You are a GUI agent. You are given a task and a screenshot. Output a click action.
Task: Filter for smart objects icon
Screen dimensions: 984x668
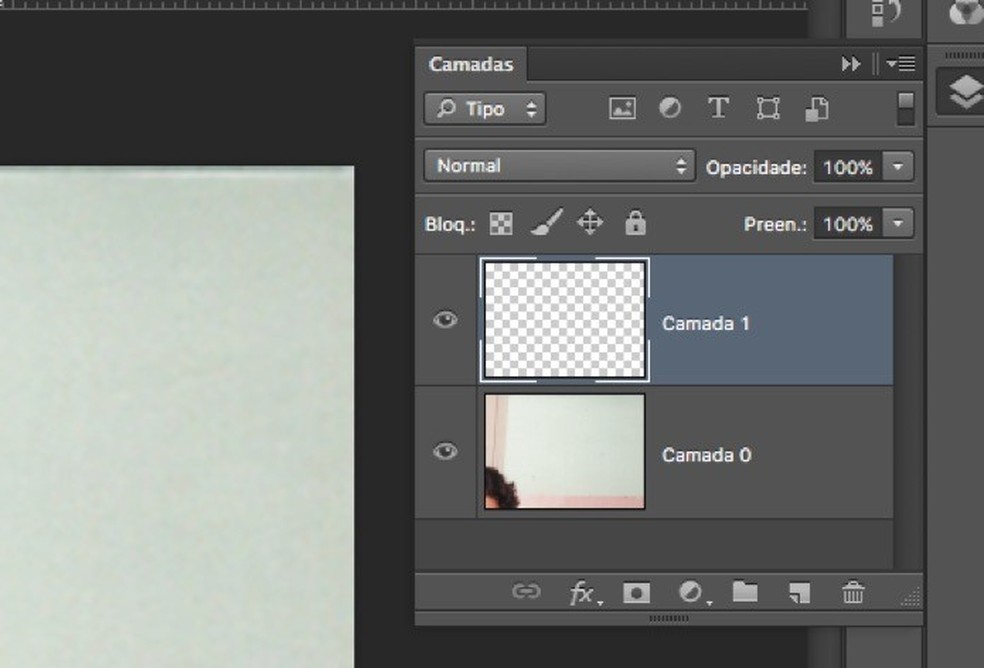coord(816,109)
